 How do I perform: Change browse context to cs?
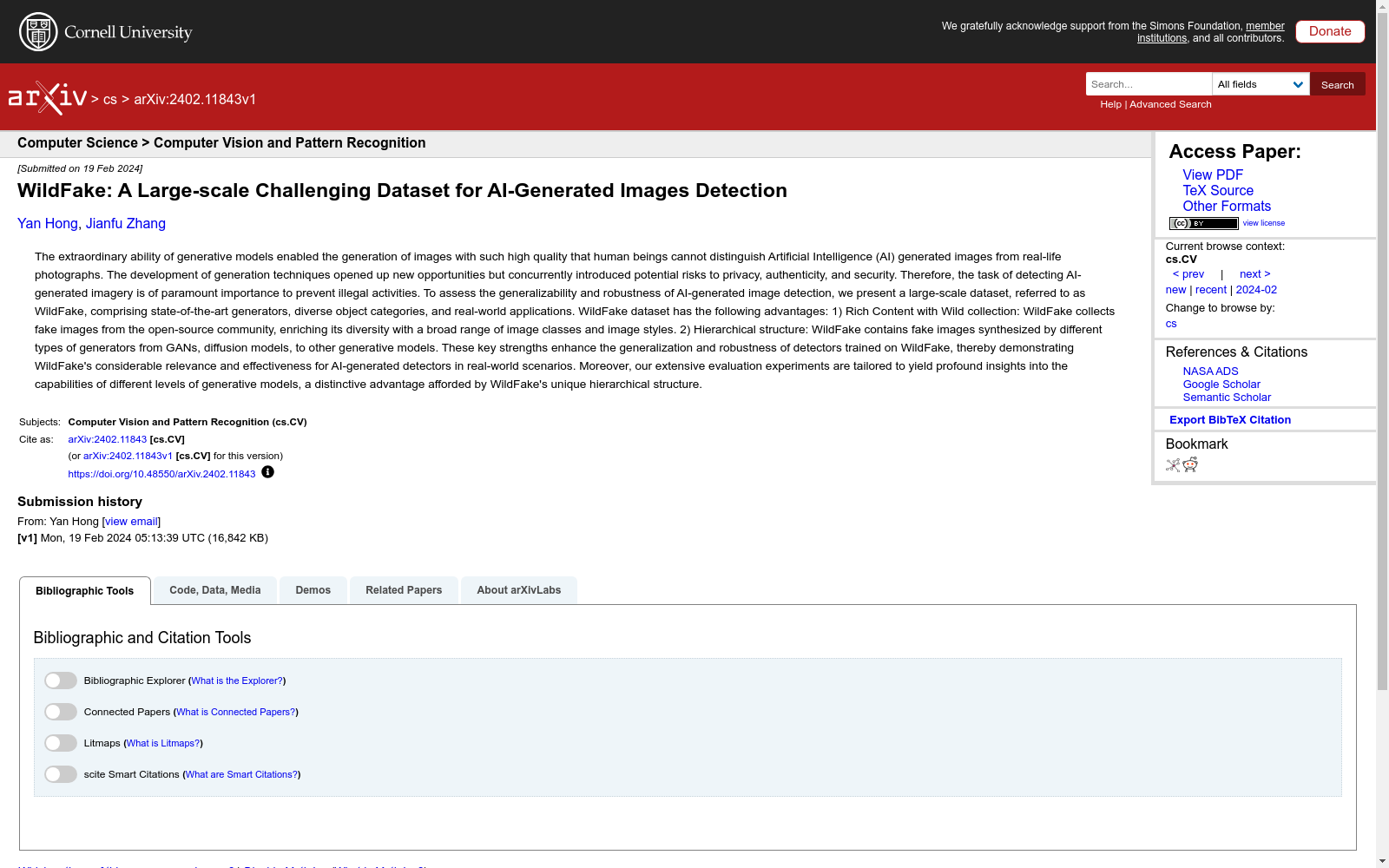click(x=1171, y=323)
